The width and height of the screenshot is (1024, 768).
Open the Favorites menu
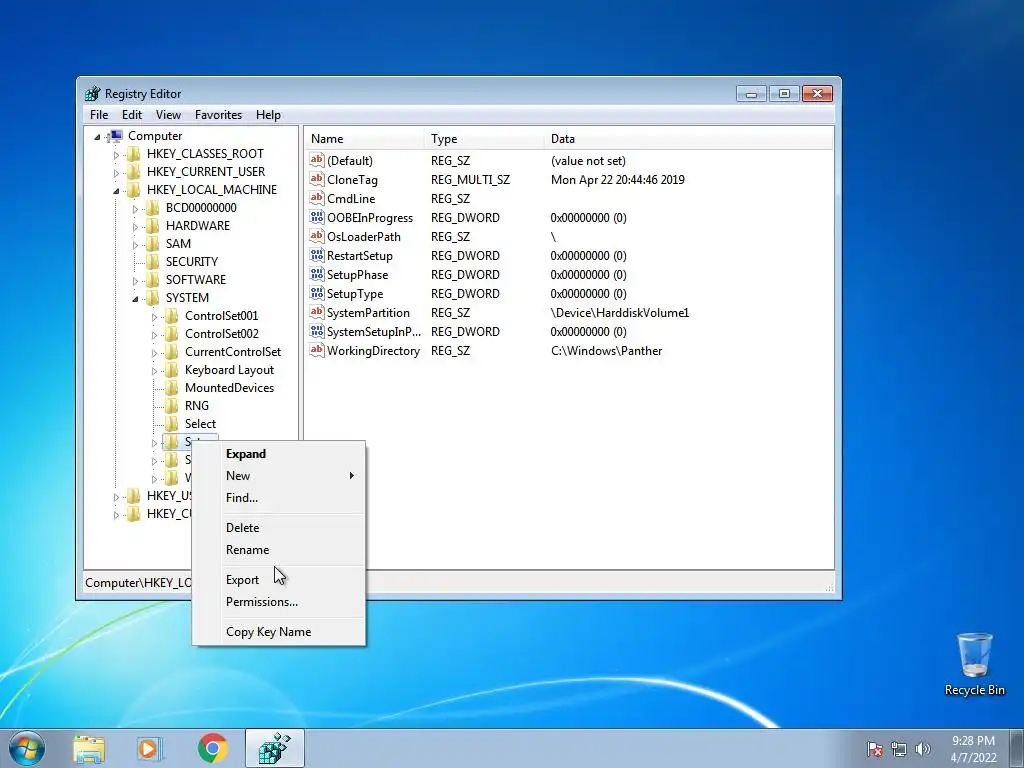[x=218, y=115]
